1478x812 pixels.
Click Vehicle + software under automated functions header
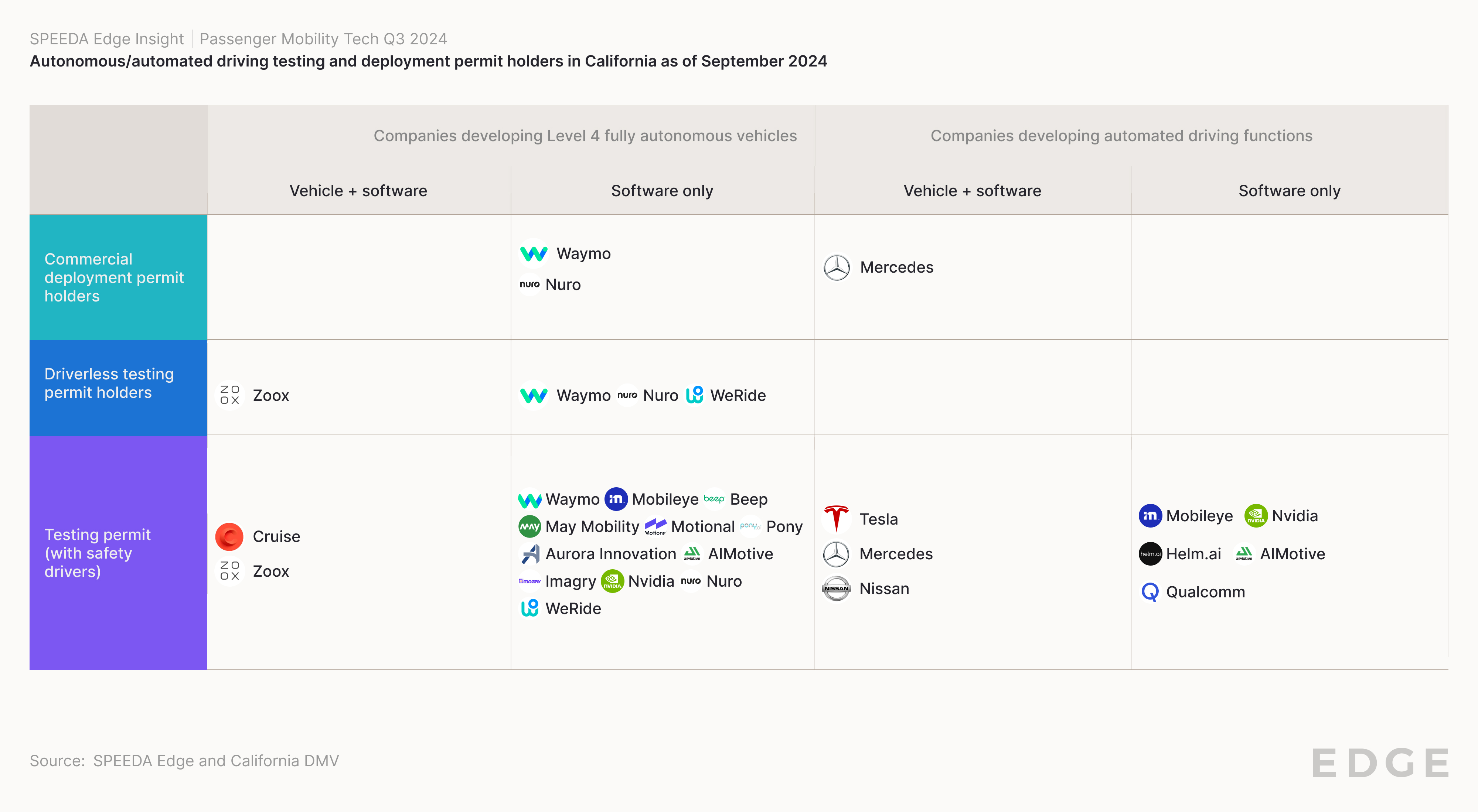(x=973, y=191)
